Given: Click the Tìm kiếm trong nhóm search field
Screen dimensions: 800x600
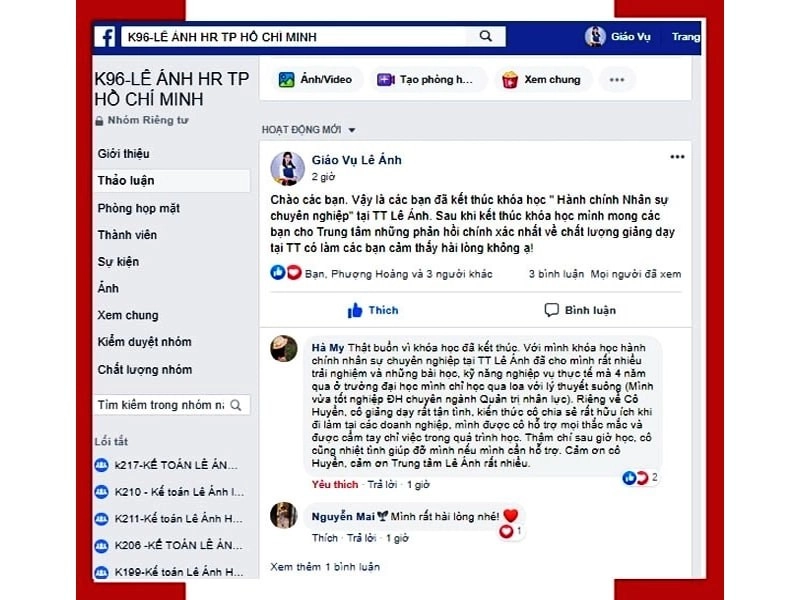Looking at the screenshot, I should click(x=171, y=405).
